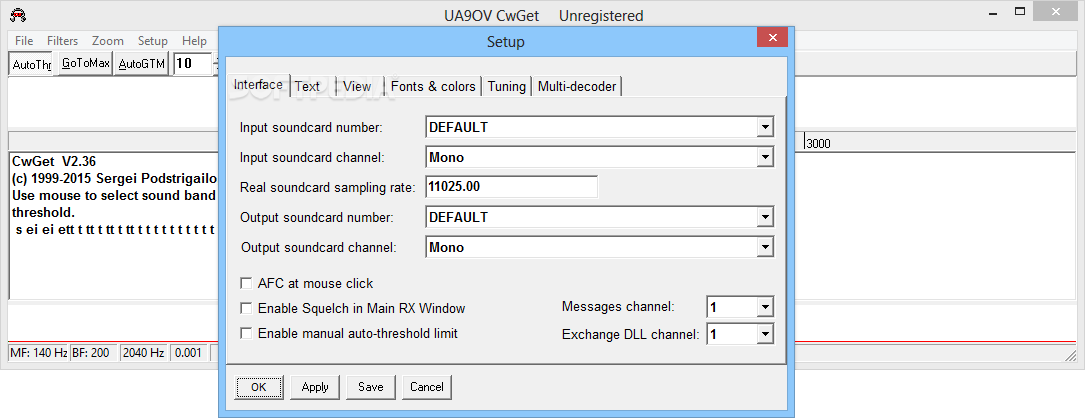Click the AutoGTM toolbar button
This screenshot has height=418, width=1085.
pyautogui.click(x=141, y=64)
